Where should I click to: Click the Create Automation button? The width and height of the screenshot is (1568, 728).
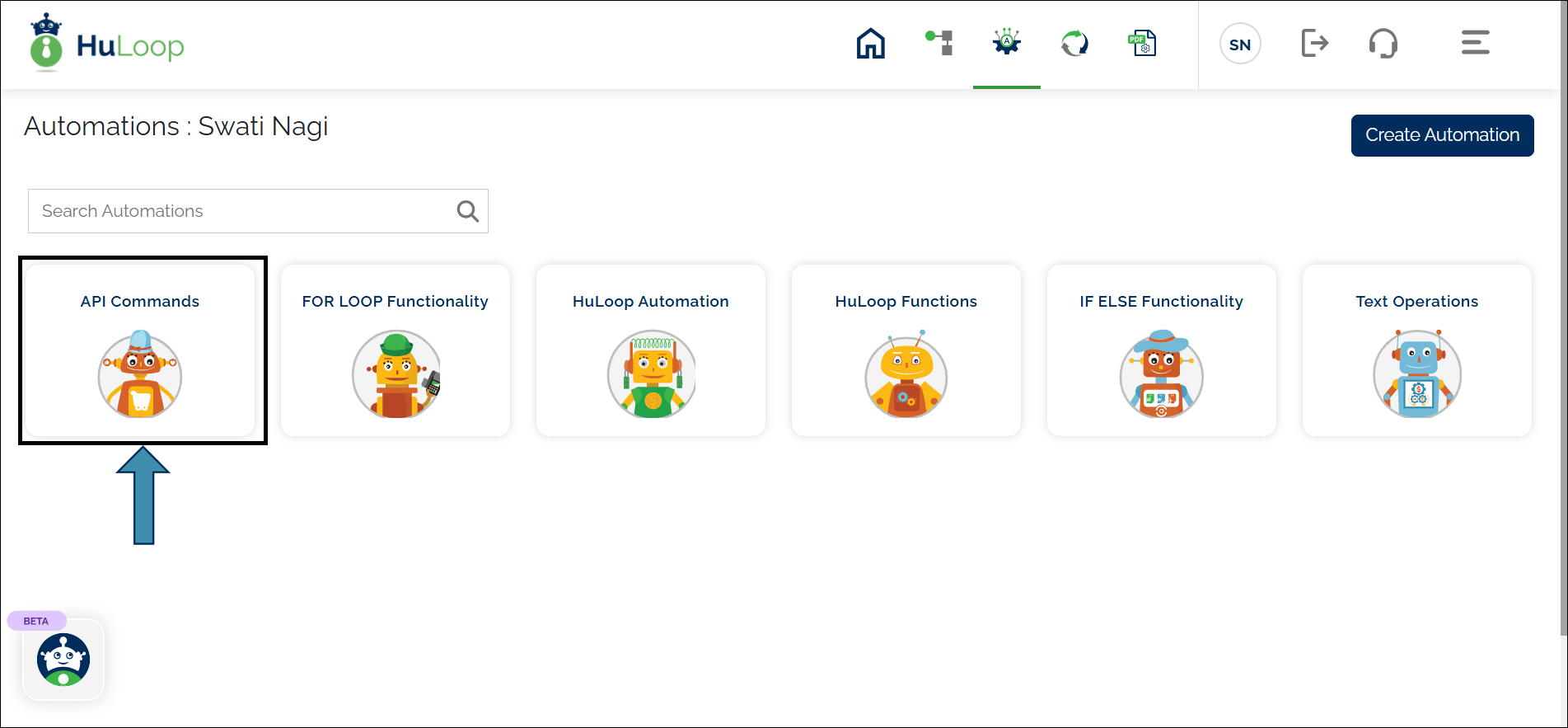coord(1442,135)
